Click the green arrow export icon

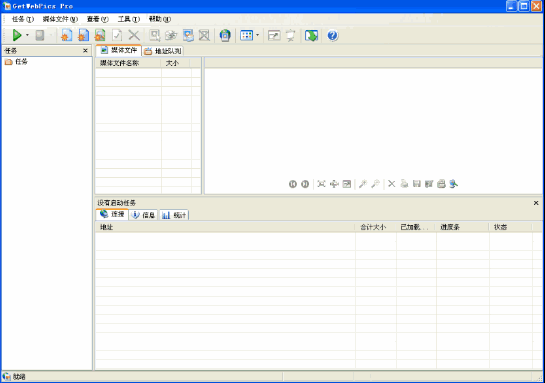(x=311, y=35)
